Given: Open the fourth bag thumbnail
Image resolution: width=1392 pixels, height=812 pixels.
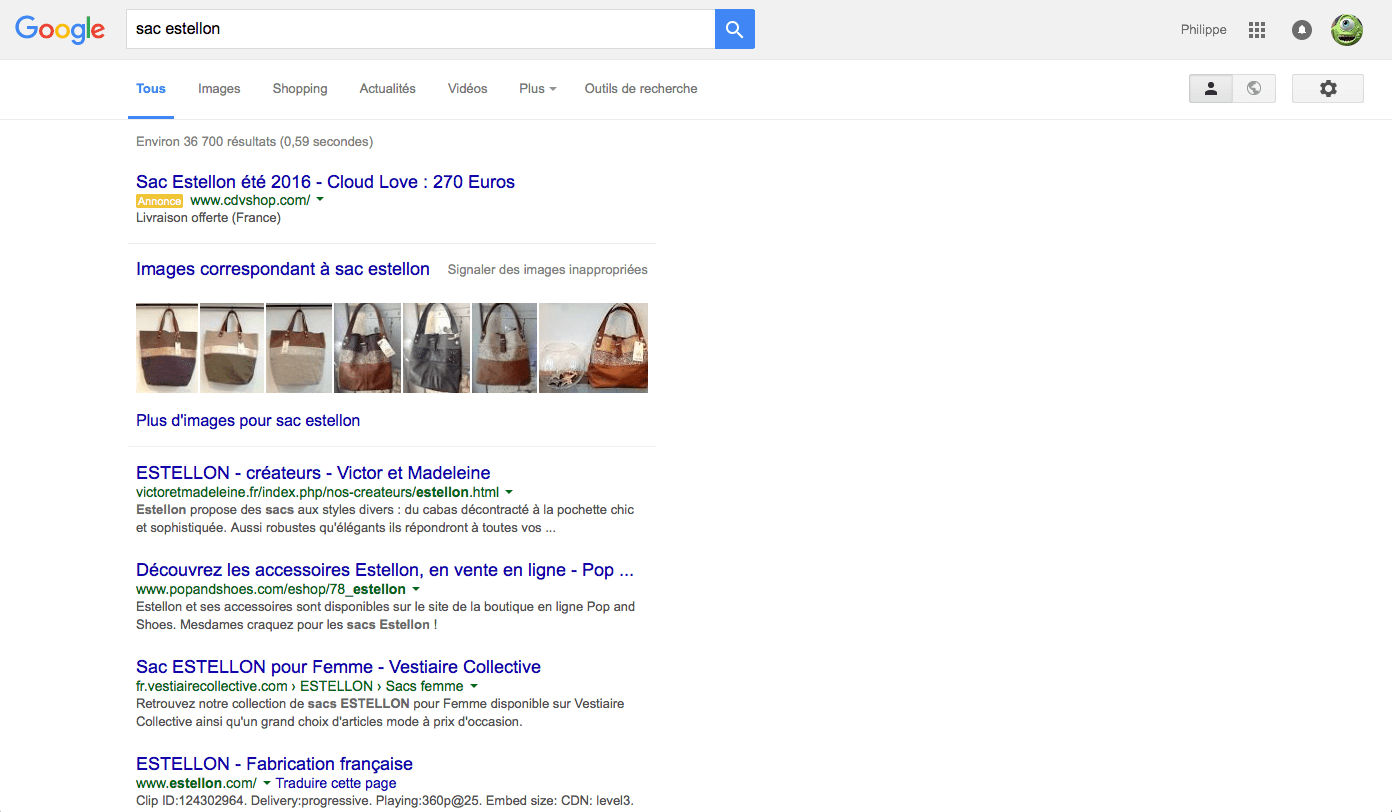Looking at the screenshot, I should coord(367,348).
